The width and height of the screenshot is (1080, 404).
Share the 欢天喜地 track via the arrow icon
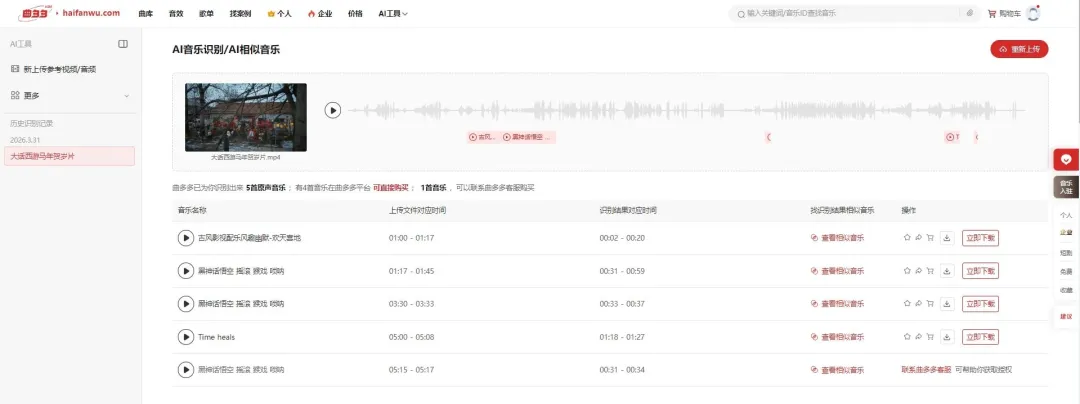[x=918, y=238]
